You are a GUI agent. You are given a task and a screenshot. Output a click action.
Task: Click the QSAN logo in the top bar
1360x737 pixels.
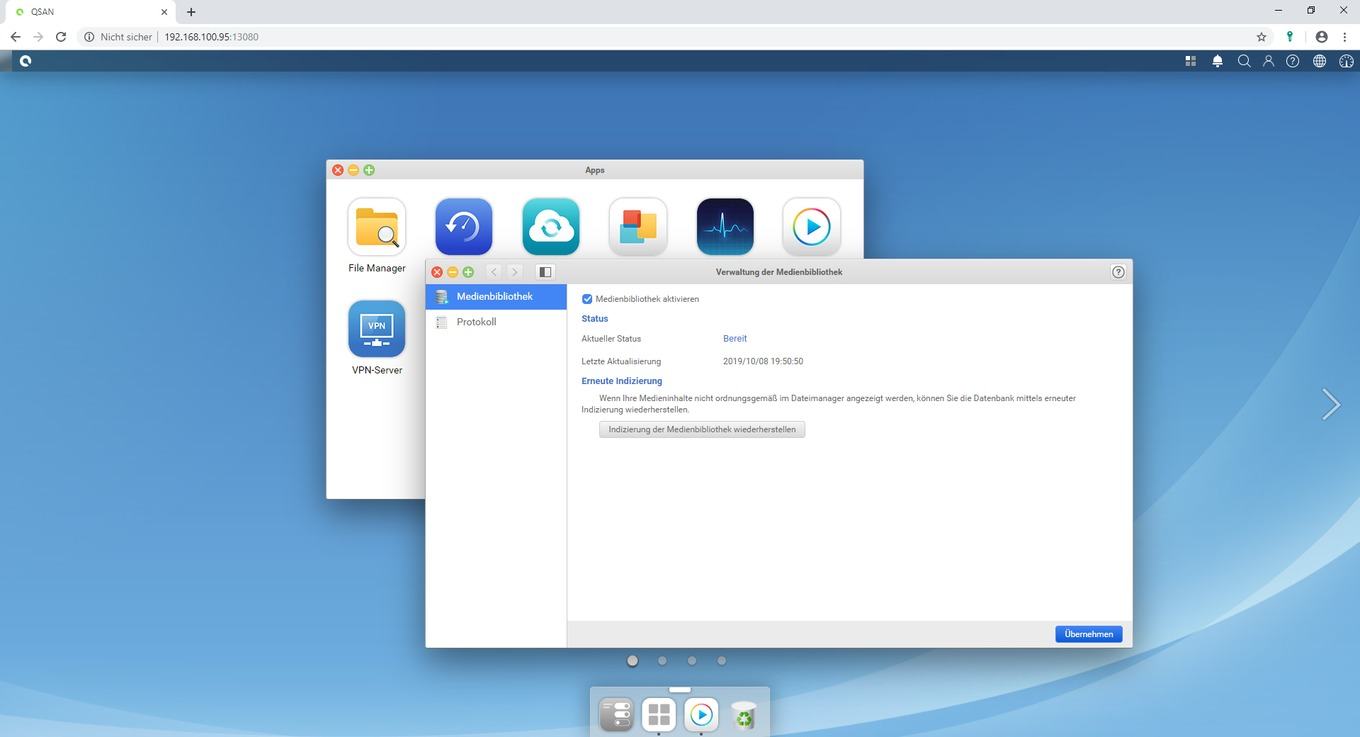pos(25,61)
